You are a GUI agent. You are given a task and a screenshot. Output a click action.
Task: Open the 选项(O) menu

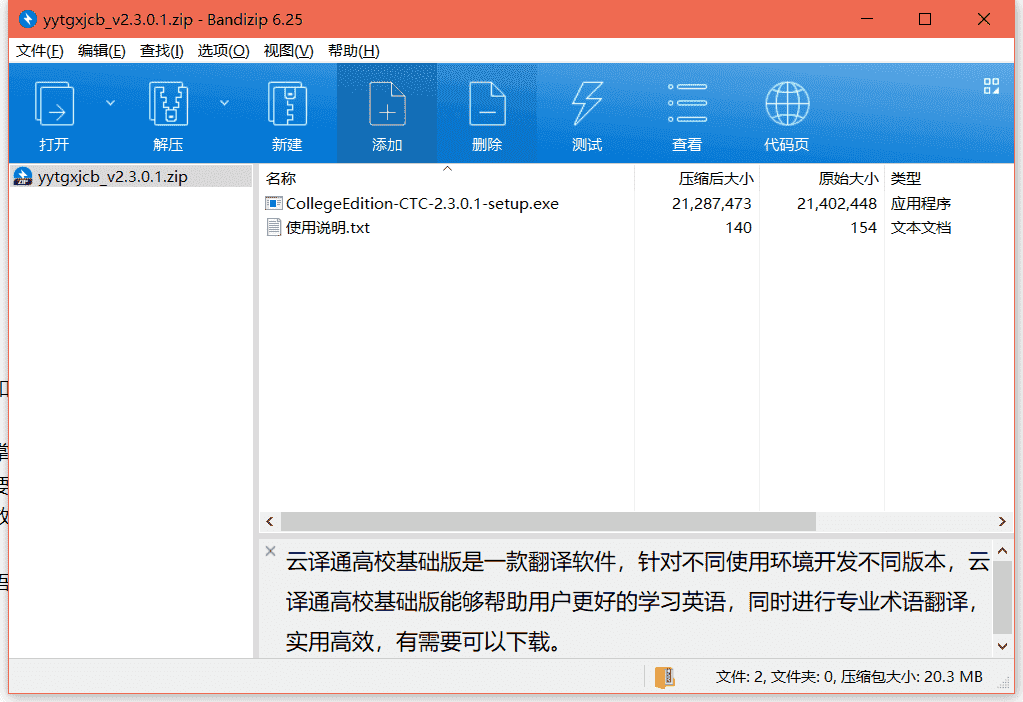223,51
